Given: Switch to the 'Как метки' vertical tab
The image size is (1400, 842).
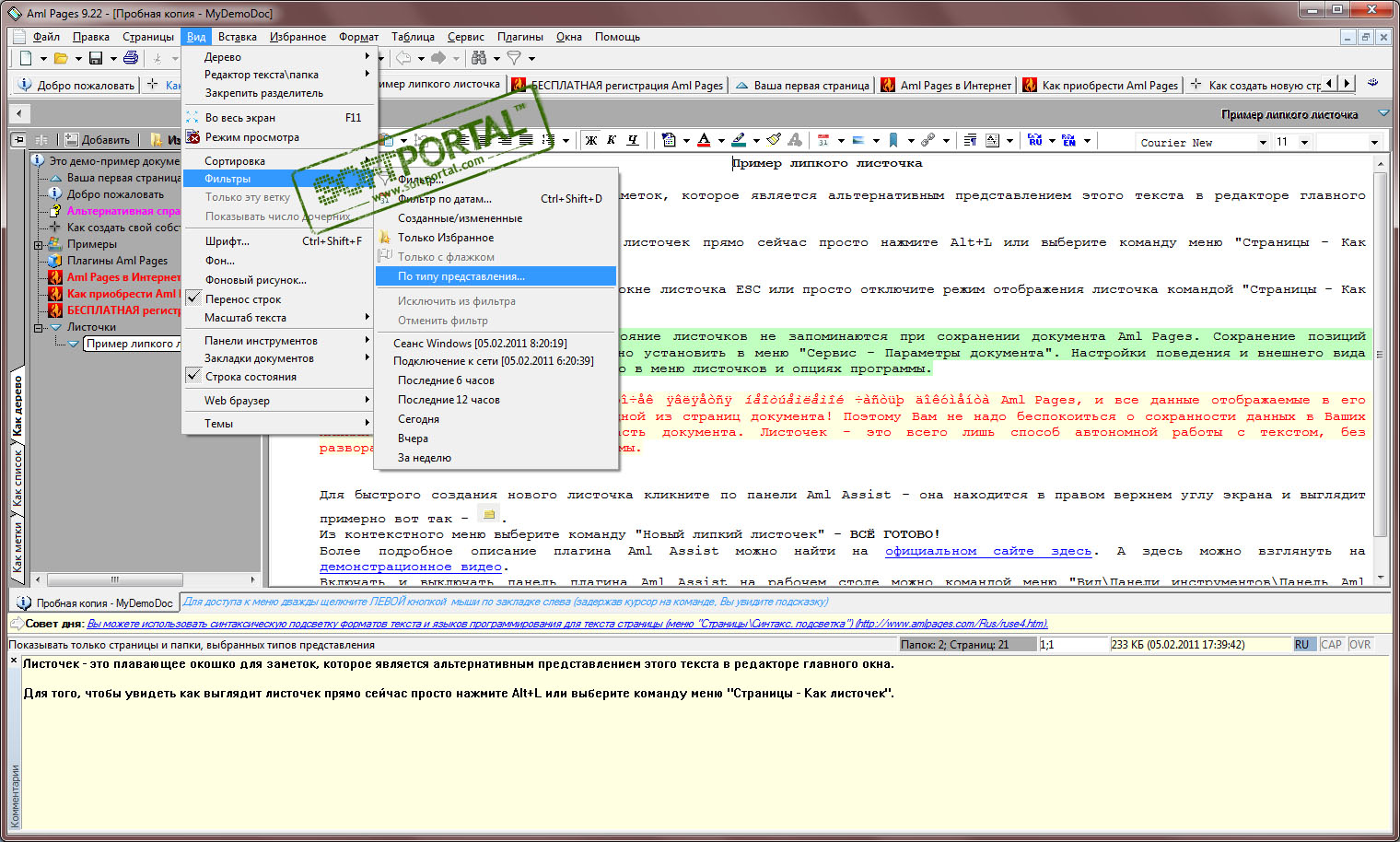Looking at the screenshot, I should click(17, 547).
